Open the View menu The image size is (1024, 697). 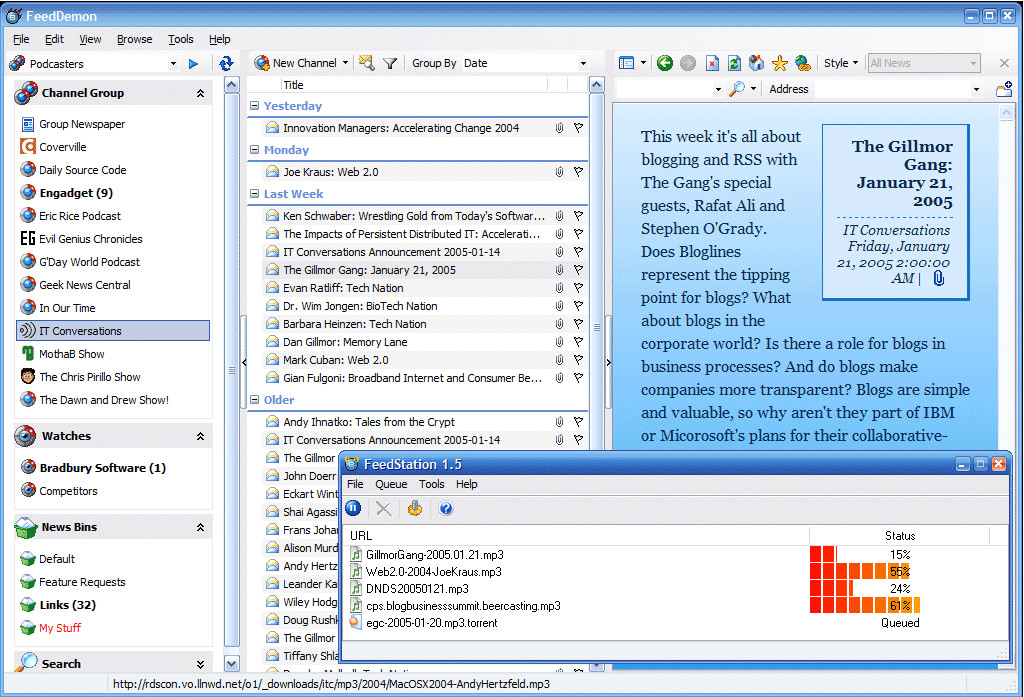90,39
